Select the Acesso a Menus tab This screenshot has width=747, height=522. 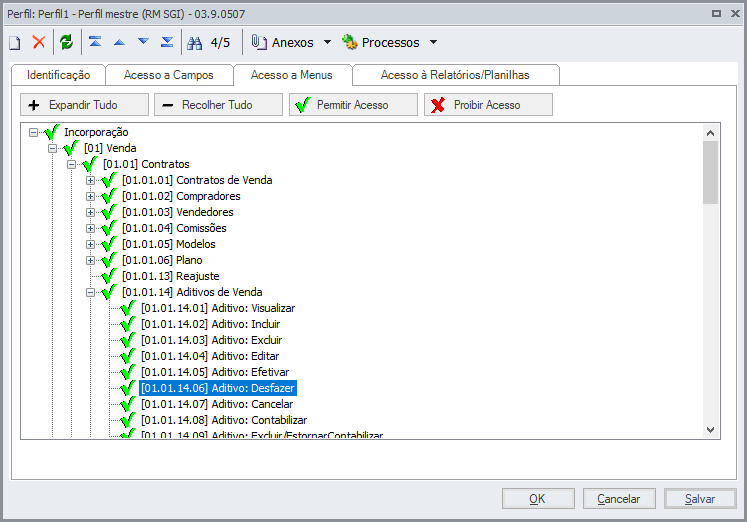(x=292, y=75)
